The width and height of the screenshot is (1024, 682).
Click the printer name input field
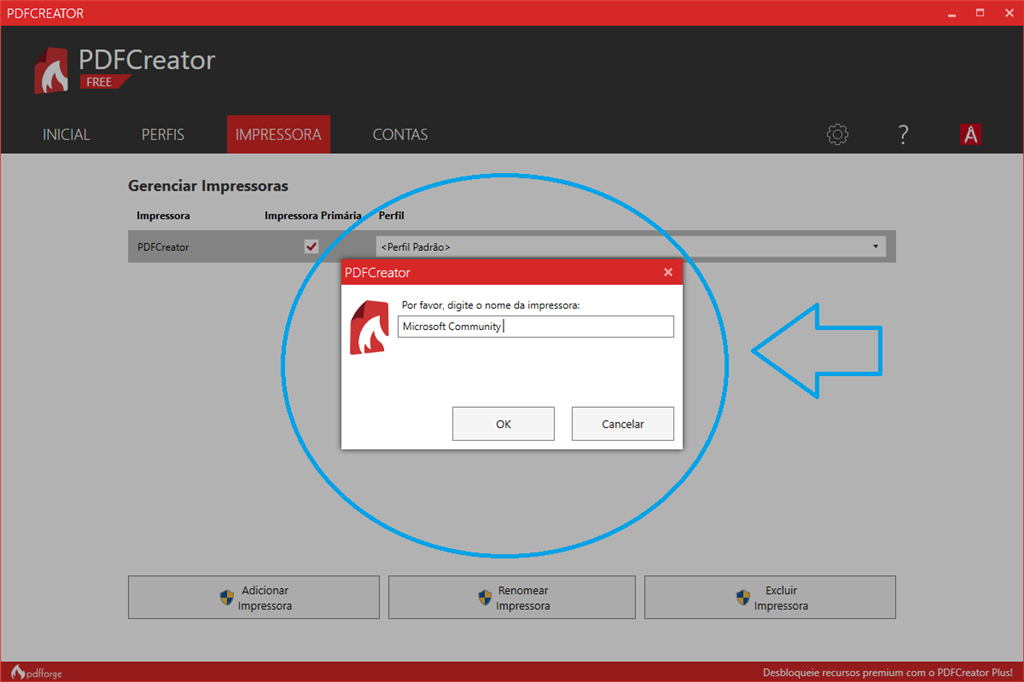tap(536, 327)
